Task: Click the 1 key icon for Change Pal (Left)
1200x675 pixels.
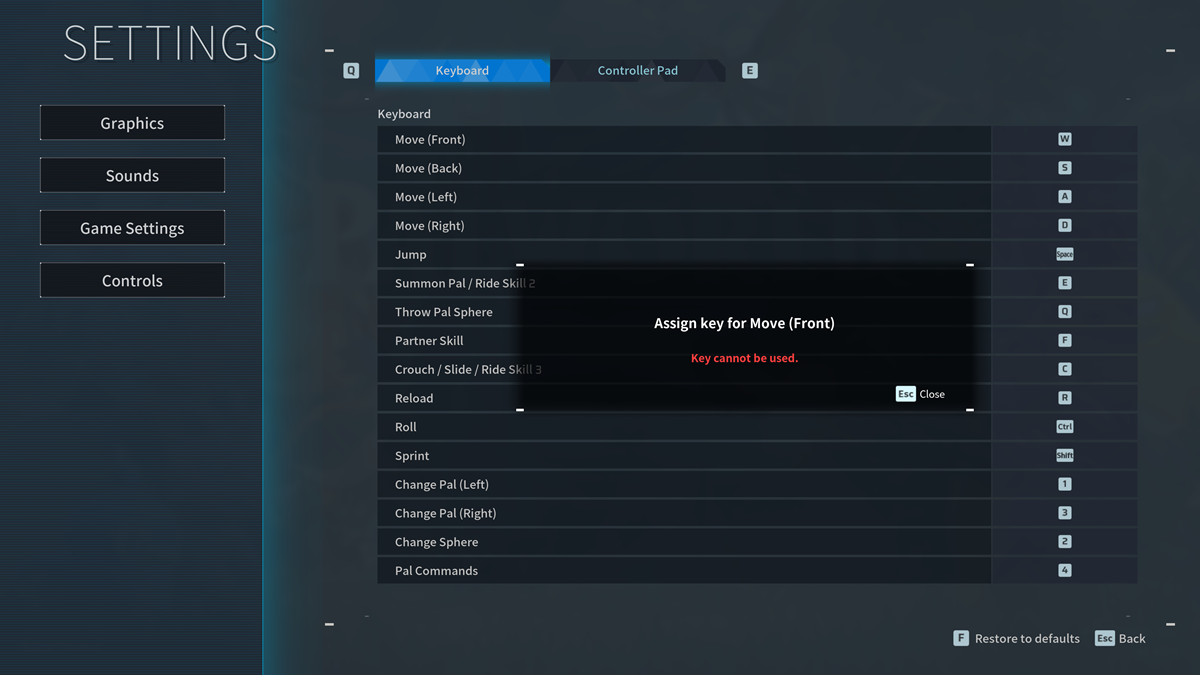Action: pyautogui.click(x=1064, y=484)
